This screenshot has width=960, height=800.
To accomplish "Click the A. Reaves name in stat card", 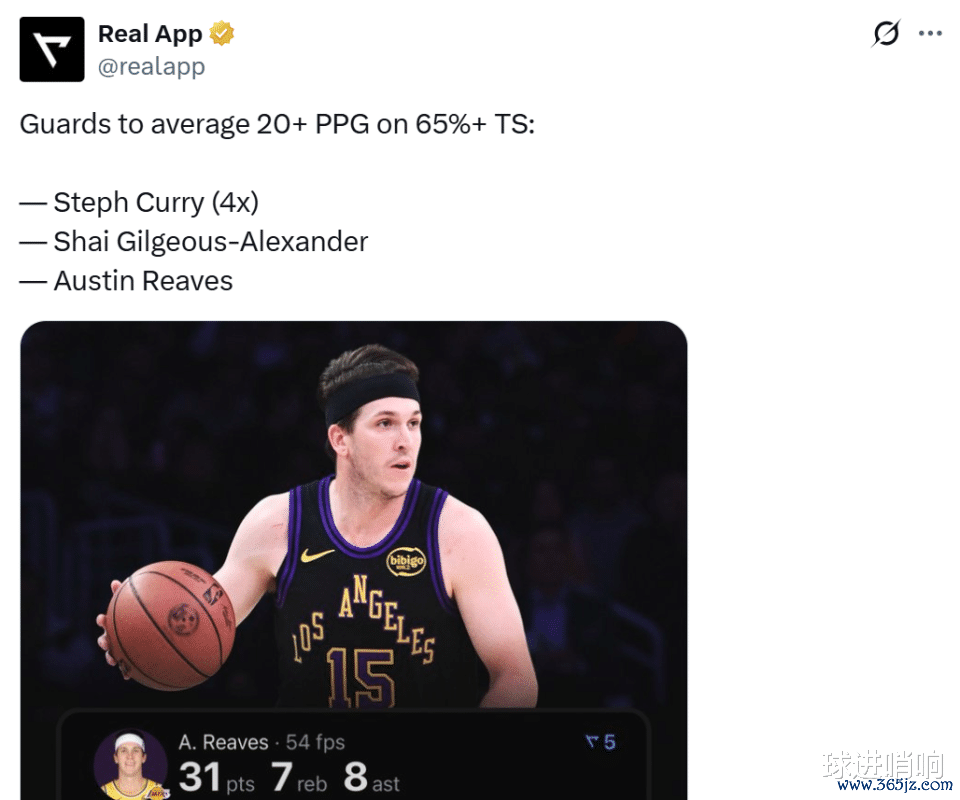I will 223,742.
